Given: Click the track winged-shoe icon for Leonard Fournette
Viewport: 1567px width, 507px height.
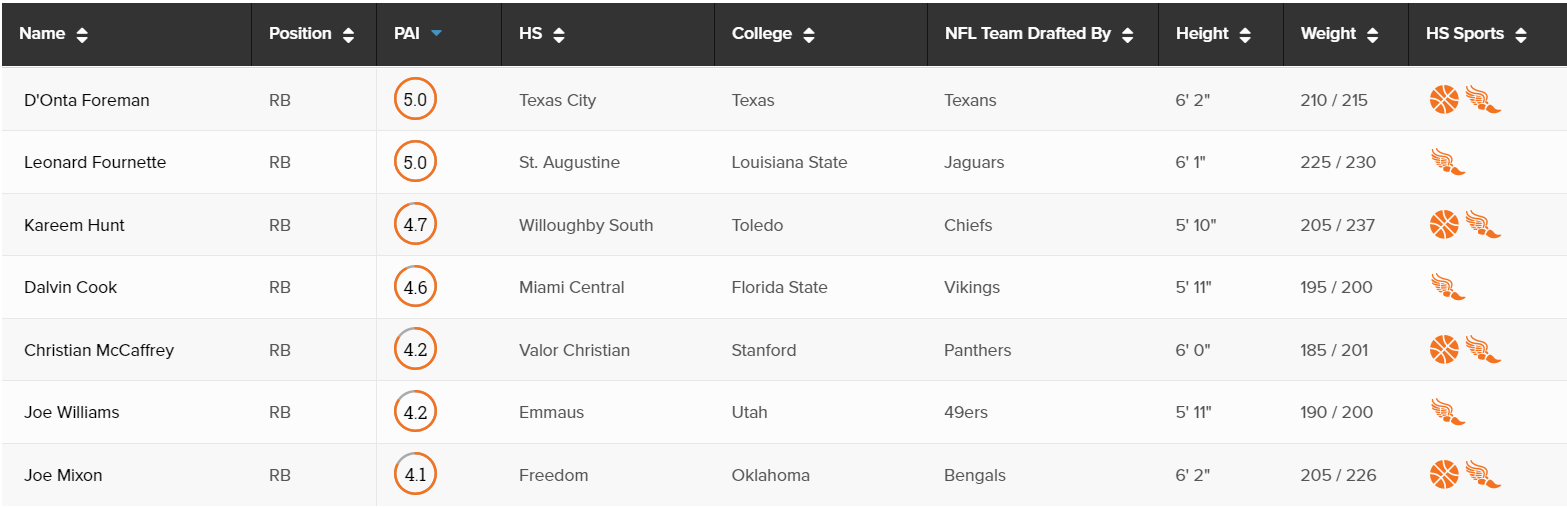Looking at the screenshot, I should point(1448,162).
